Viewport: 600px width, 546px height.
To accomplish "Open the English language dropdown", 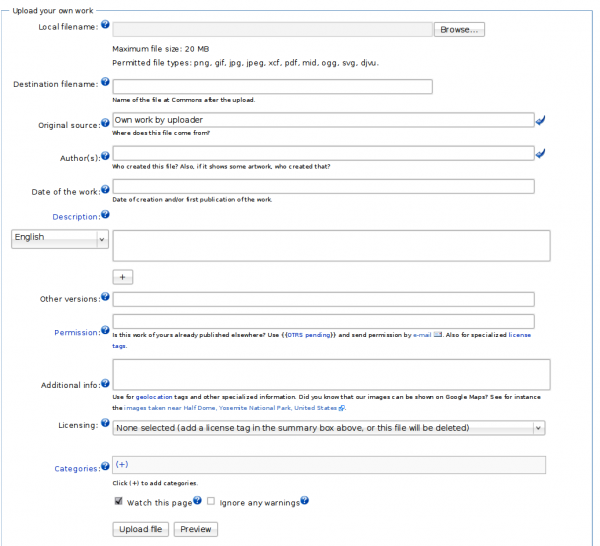I will pos(60,239).
